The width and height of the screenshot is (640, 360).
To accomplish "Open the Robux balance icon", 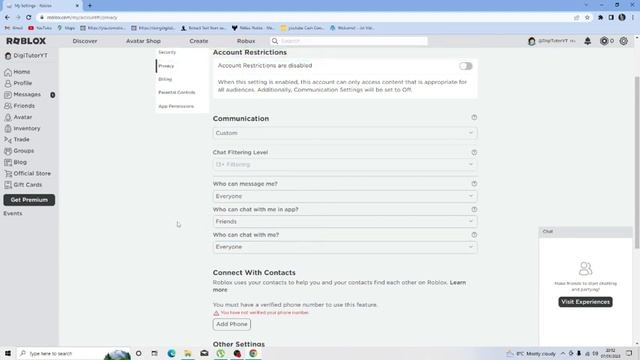I will [x=604, y=41].
